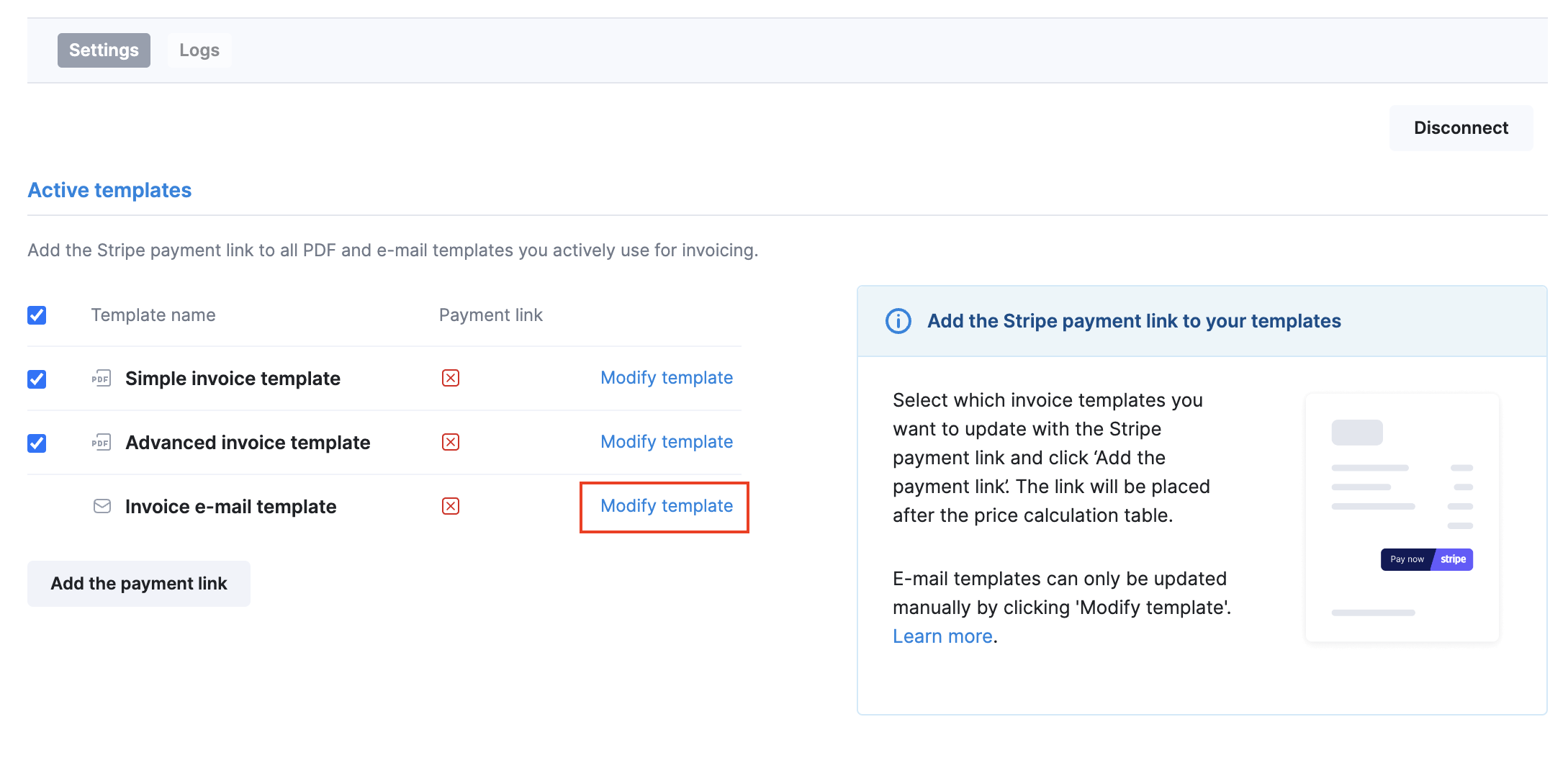Switch to the Logs tab
Screen dimensions: 1568x763
199,50
